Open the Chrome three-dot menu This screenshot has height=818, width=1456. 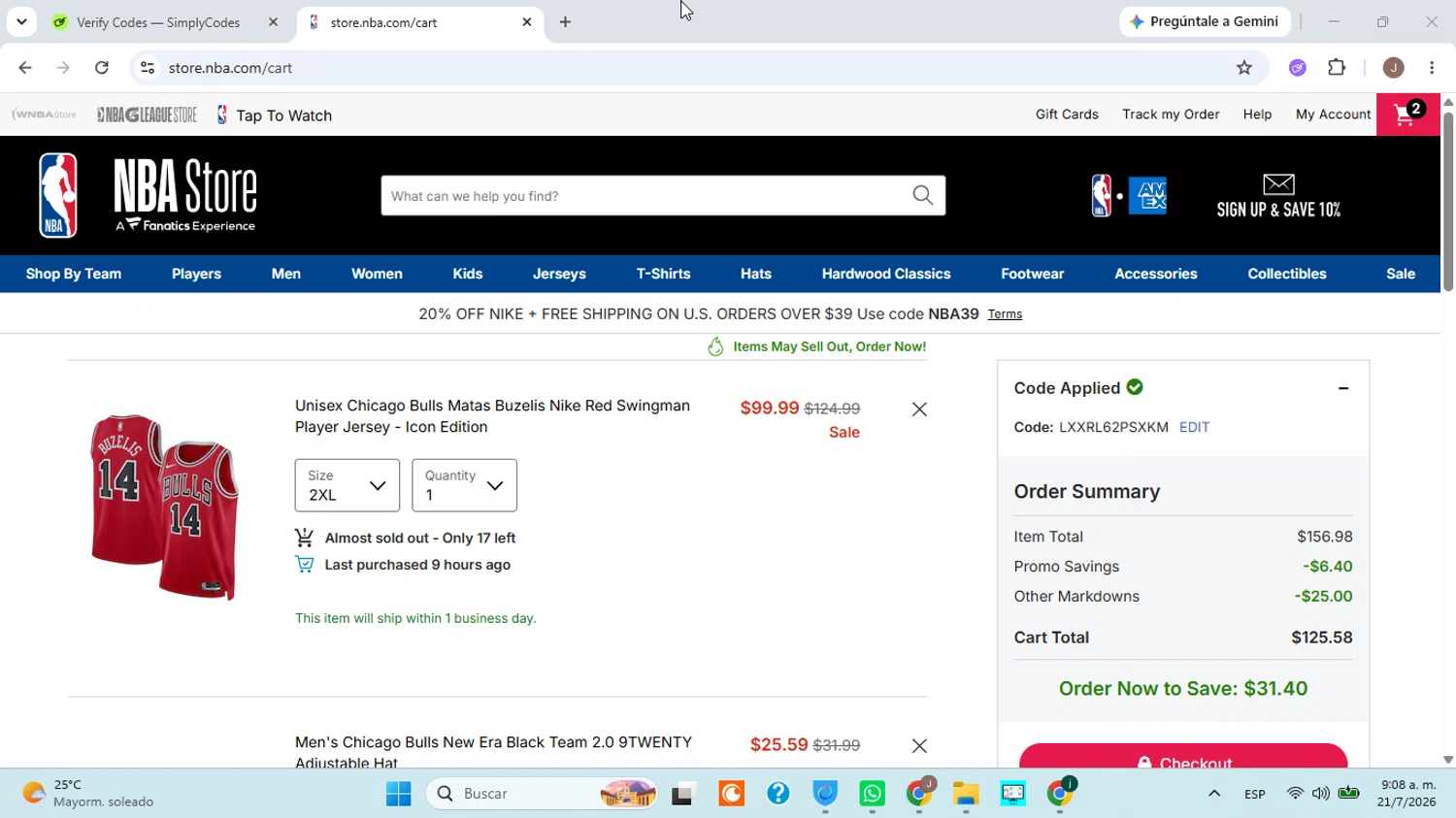tap(1432, 68)
